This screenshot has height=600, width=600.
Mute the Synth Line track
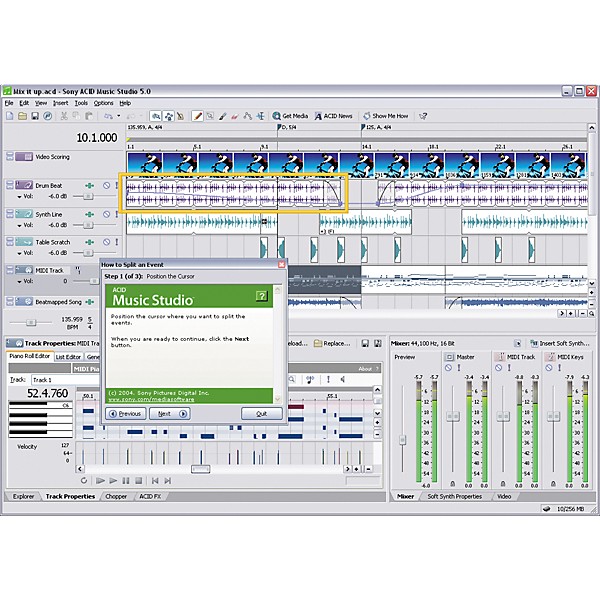[106, 214]
